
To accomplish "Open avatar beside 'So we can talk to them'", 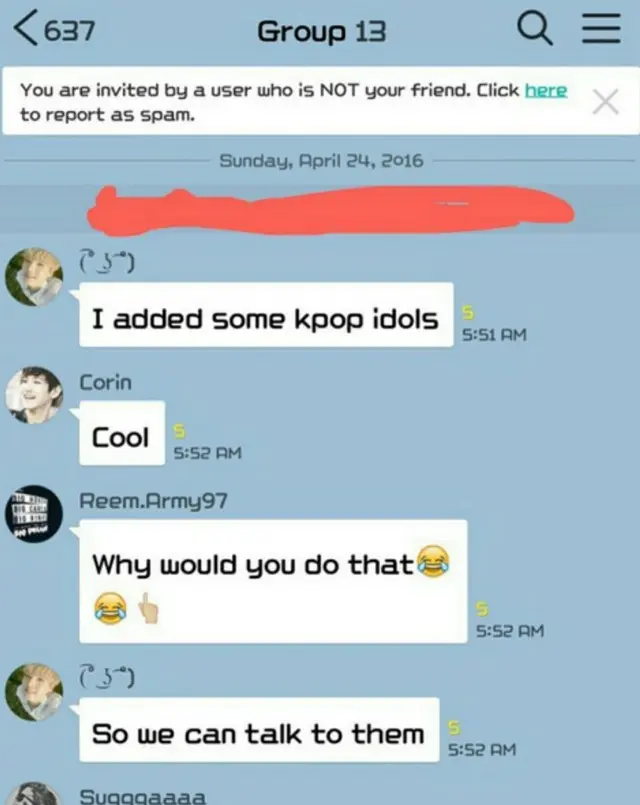I will pos(34,692).
